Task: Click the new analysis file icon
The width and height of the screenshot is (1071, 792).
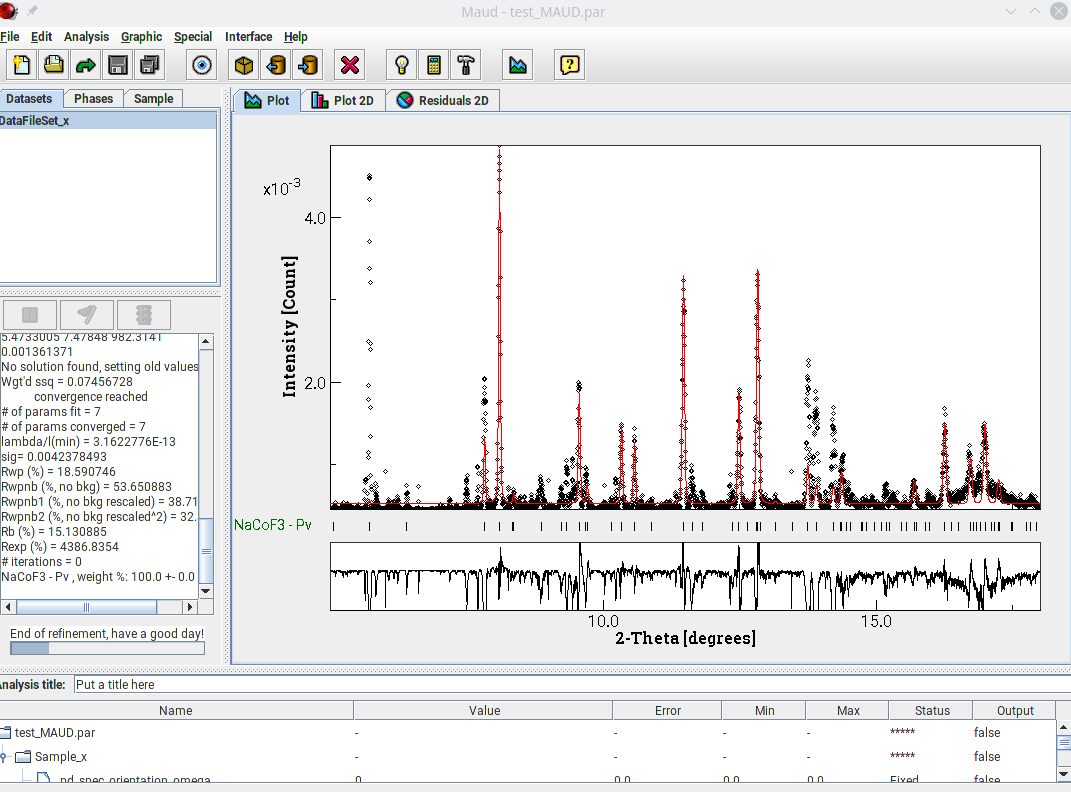Action: pos(21,65)
